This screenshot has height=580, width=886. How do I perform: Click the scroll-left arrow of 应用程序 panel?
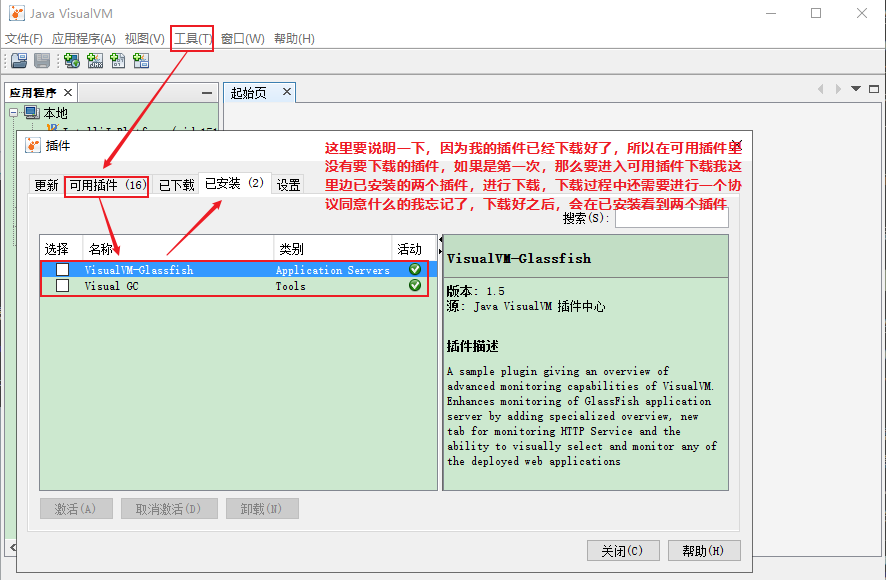[12, 547]
